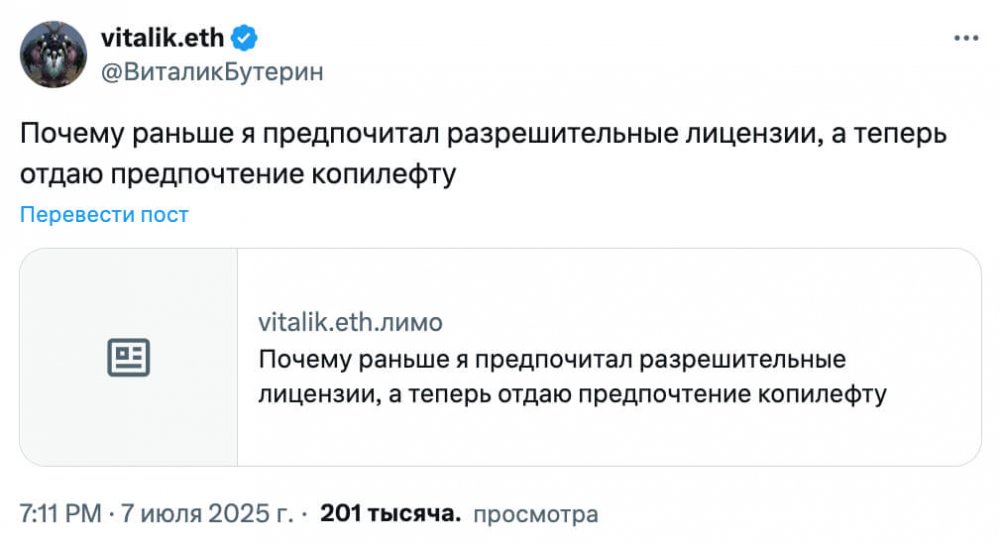Image resolution: width=1000 pixels, height=545 pixels.
Task: Click the first line of the post text
Action: [x=482, y=134]
